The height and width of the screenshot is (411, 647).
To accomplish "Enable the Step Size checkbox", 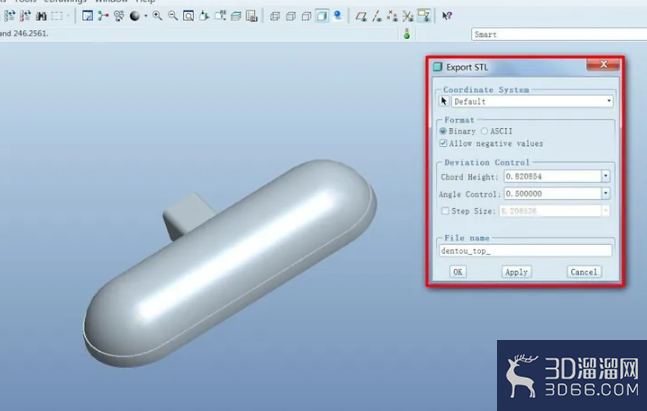I will point(445,211).
